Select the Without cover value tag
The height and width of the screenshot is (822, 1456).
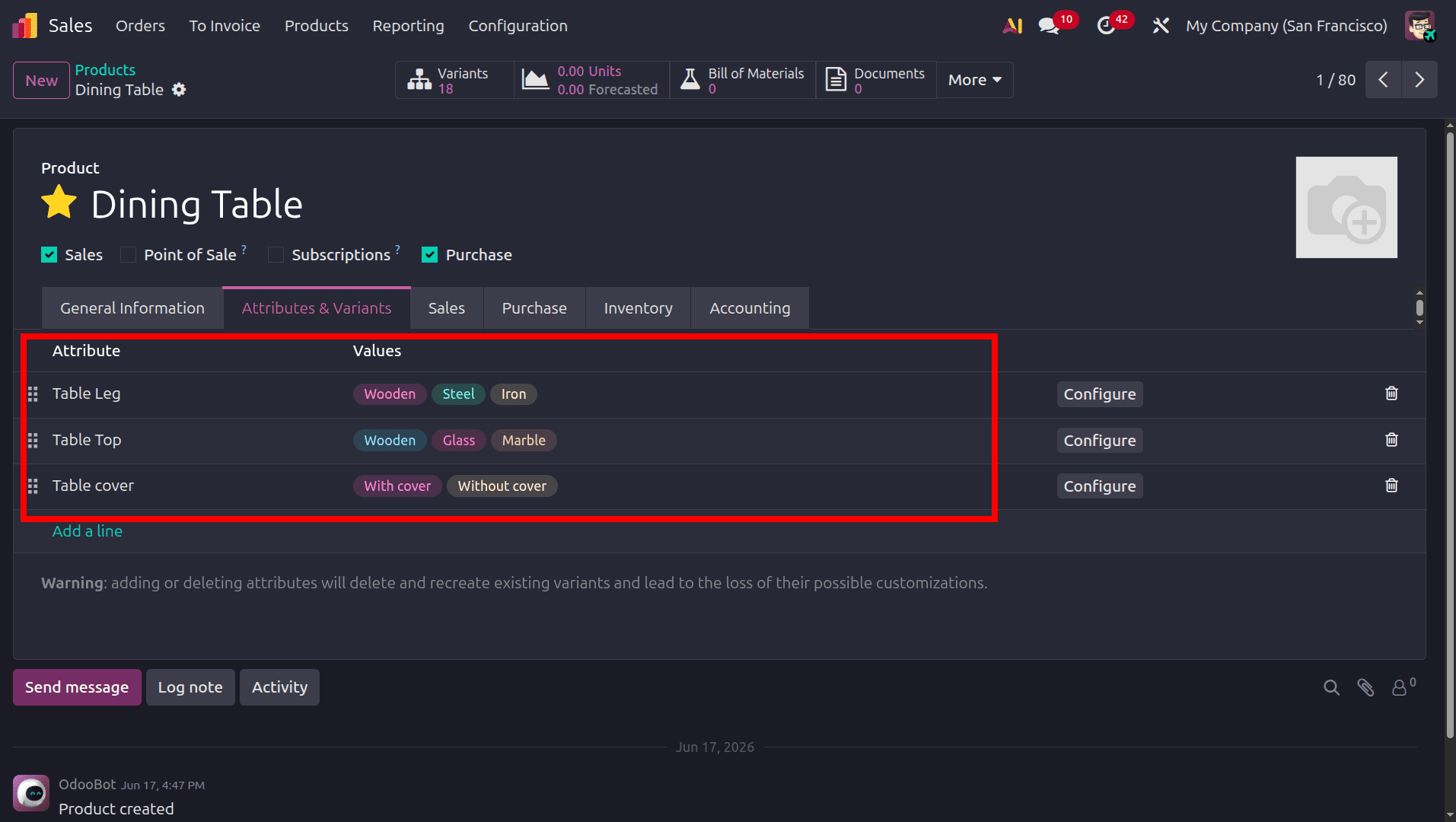coord(502,486)
